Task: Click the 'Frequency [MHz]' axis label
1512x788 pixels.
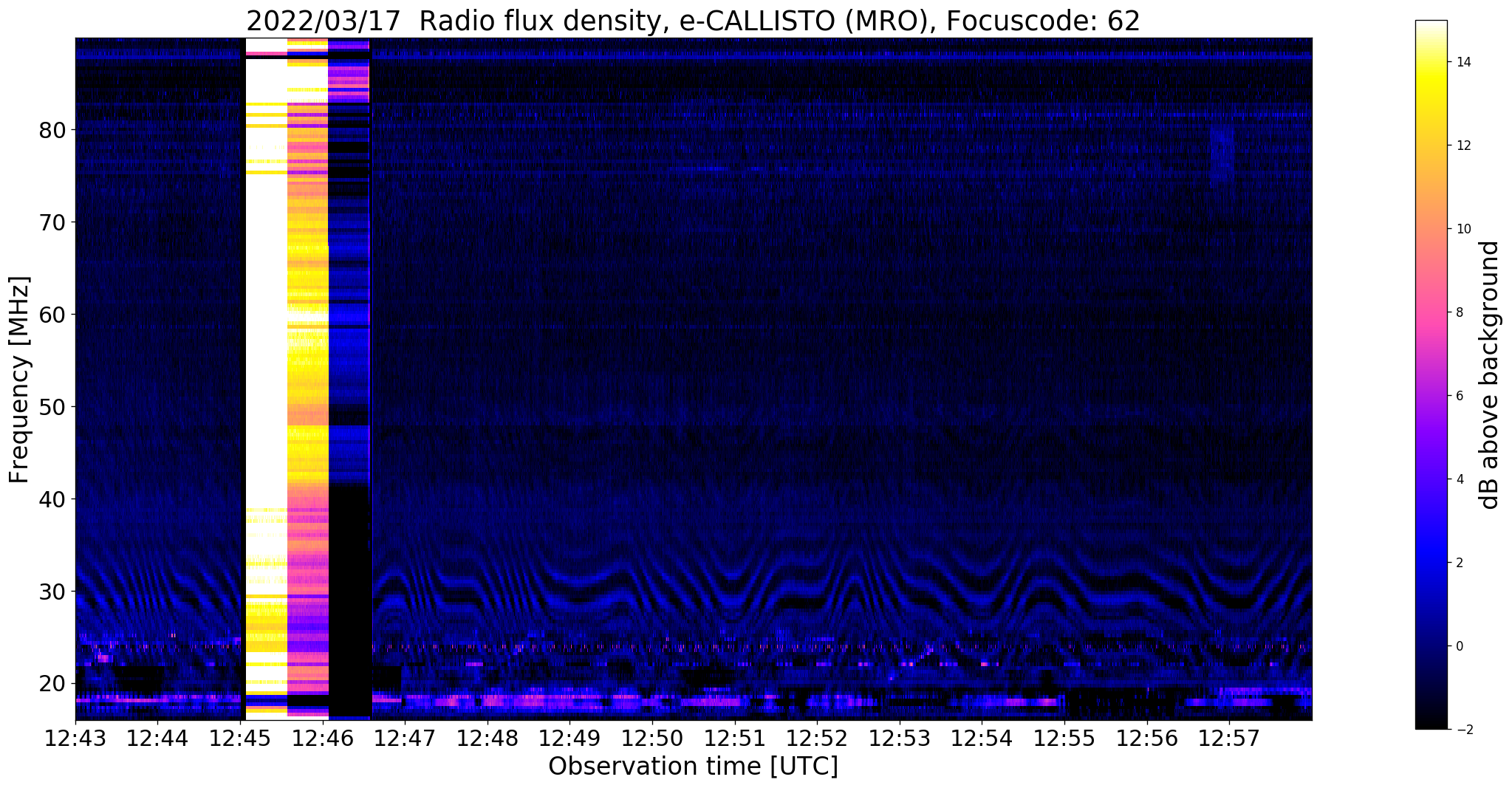Action: pyautogui.click(x=19, y=380)
